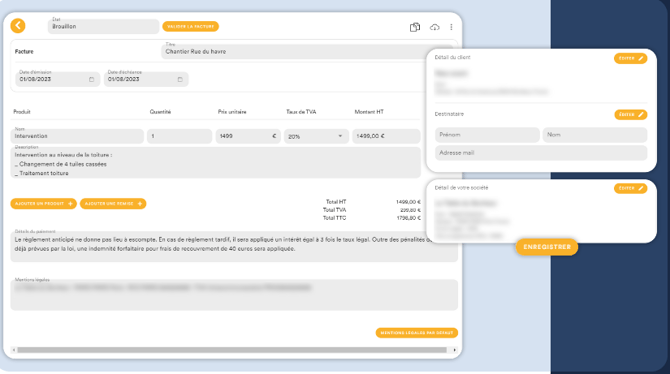Click the Total TTC amount value
670x374 pixels.
click(x=408, y=218)
